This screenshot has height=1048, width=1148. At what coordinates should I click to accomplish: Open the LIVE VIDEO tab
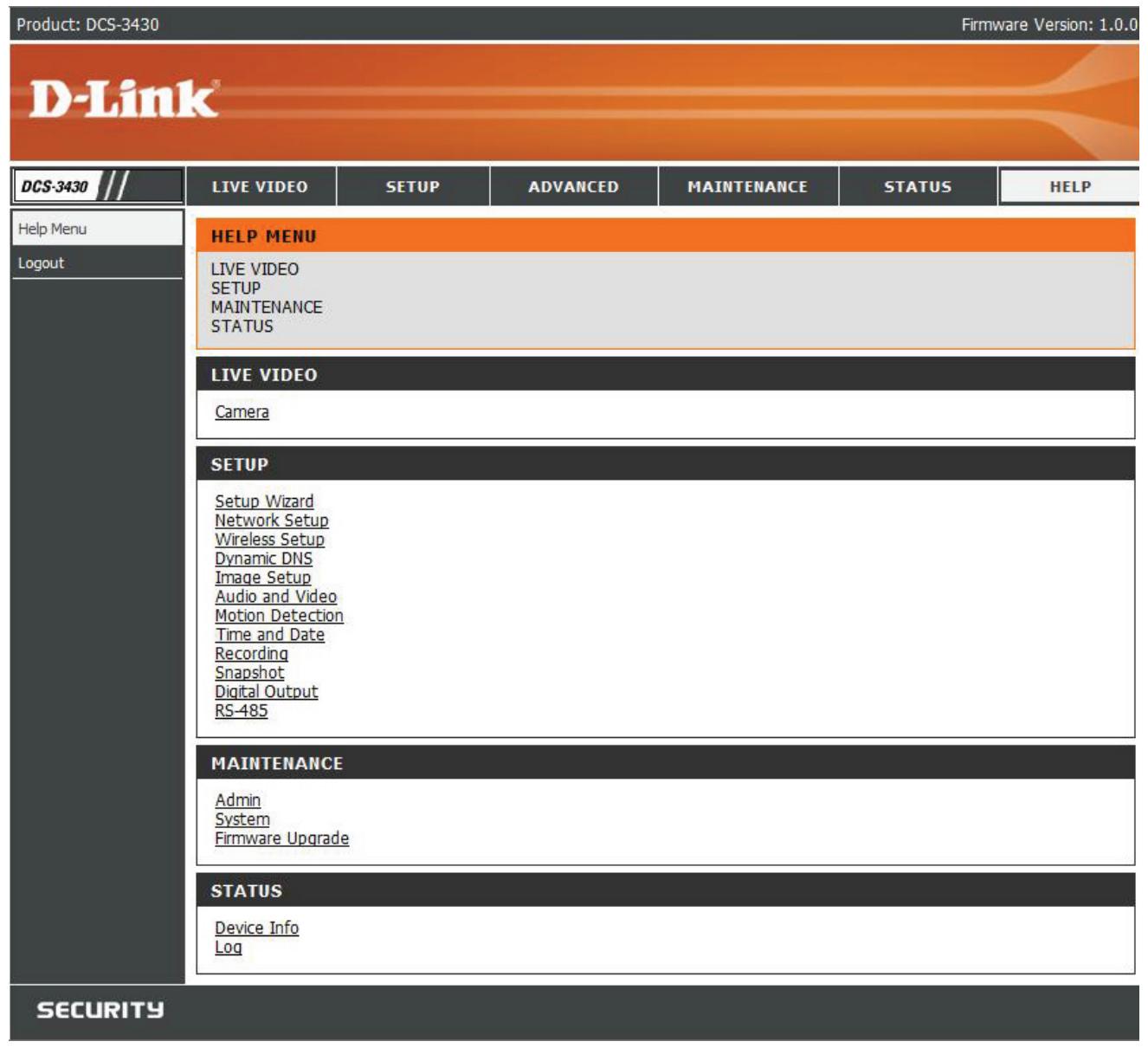(260, 186)
